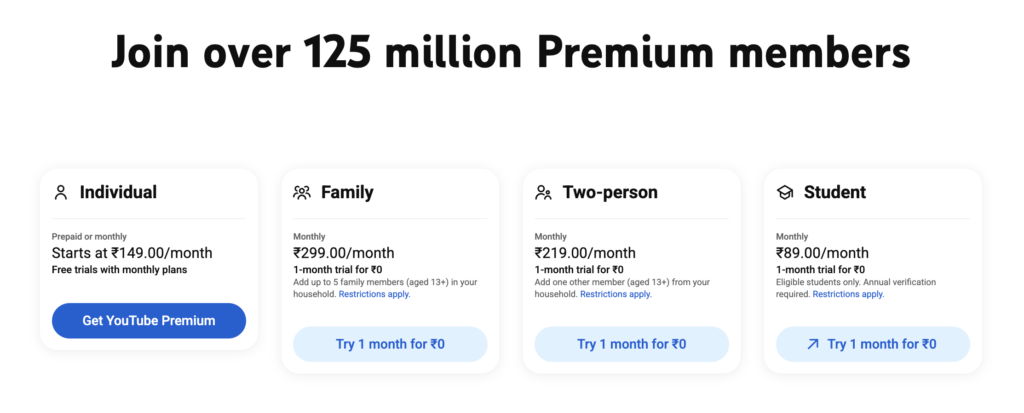This screenshot has width=1024, height=413.
Task: Click the Family plan group icon
Action: (x=302, y=192)
